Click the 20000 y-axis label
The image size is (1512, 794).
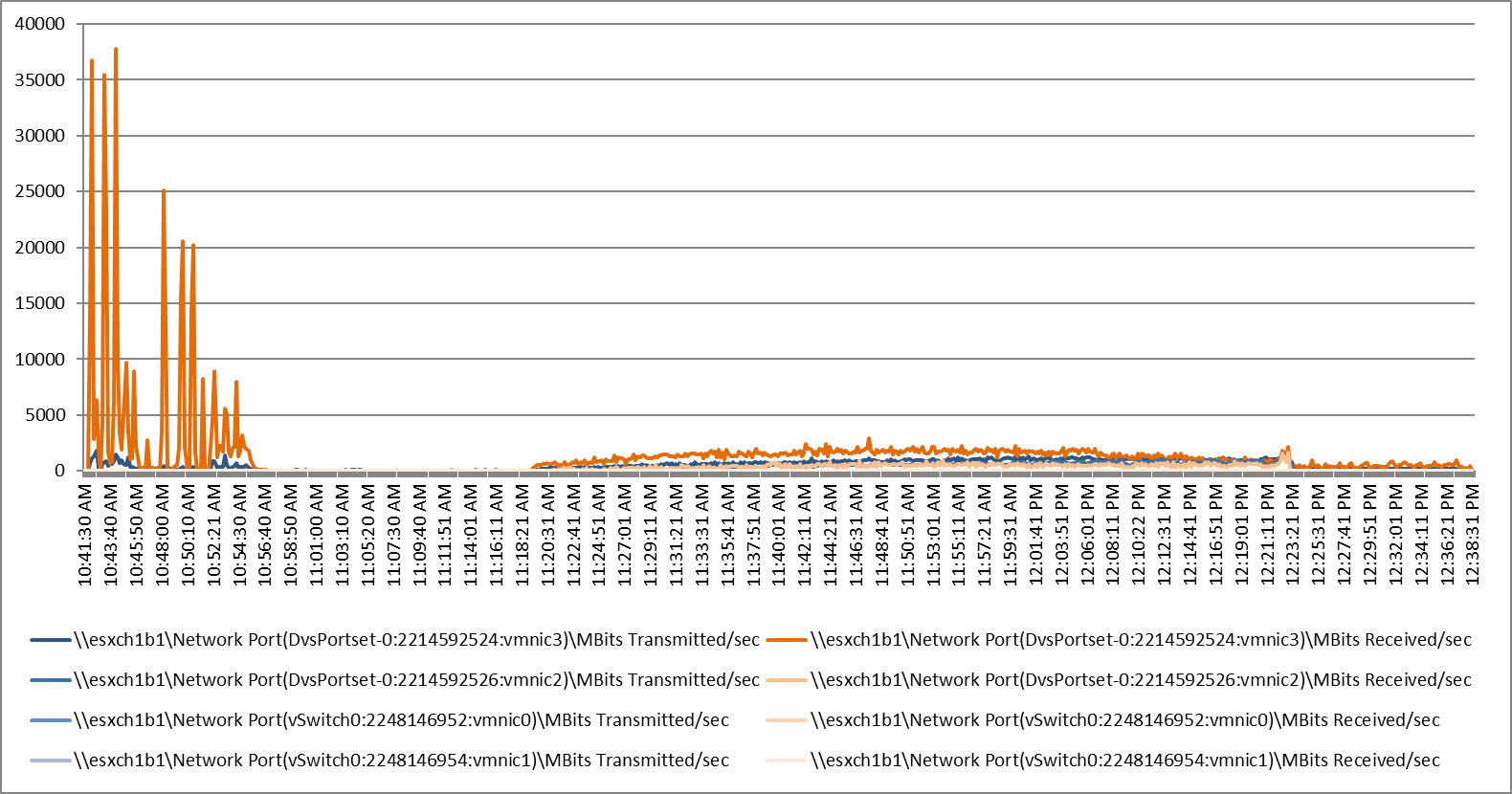pyautogui.click(x=40, y=248)
